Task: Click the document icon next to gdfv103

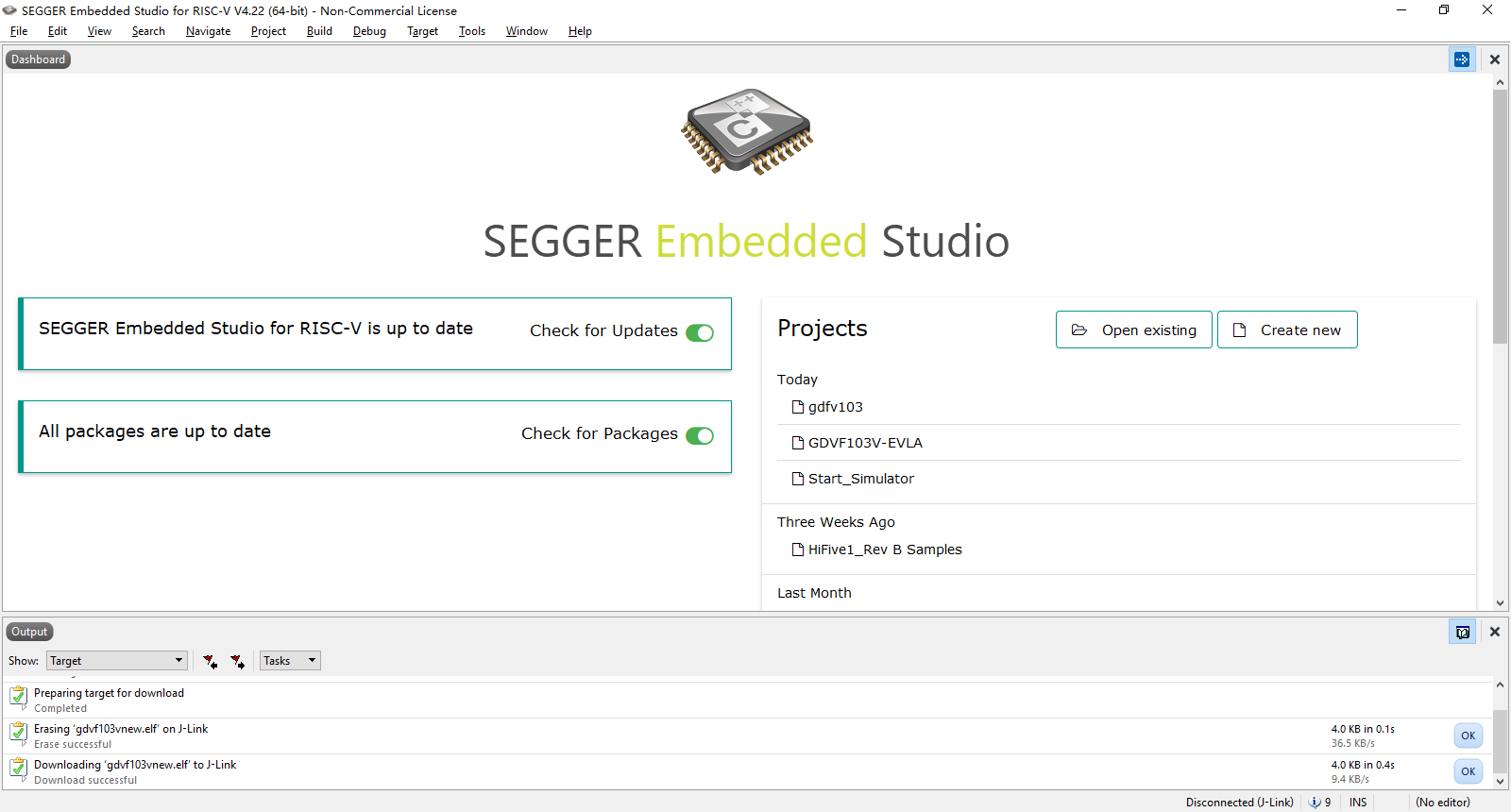Action: 798,407
